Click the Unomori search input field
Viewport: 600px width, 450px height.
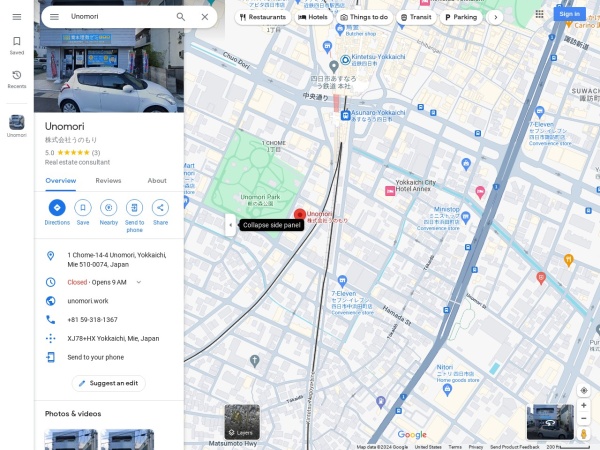(x=119, y=16)
